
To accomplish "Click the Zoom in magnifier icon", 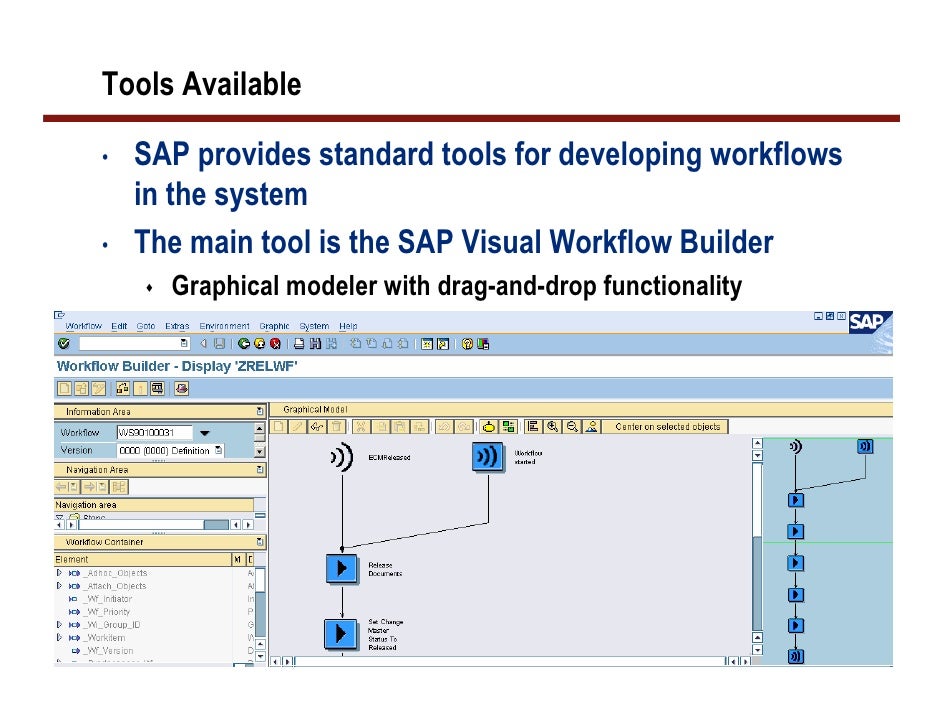I will pyautogui.click(x=553, y=426).
